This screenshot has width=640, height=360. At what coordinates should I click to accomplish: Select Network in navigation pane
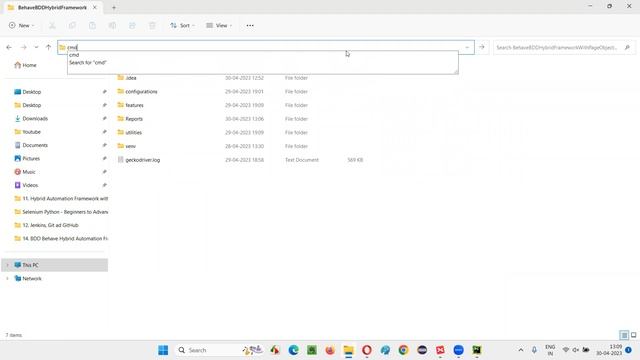pos(28,278)
